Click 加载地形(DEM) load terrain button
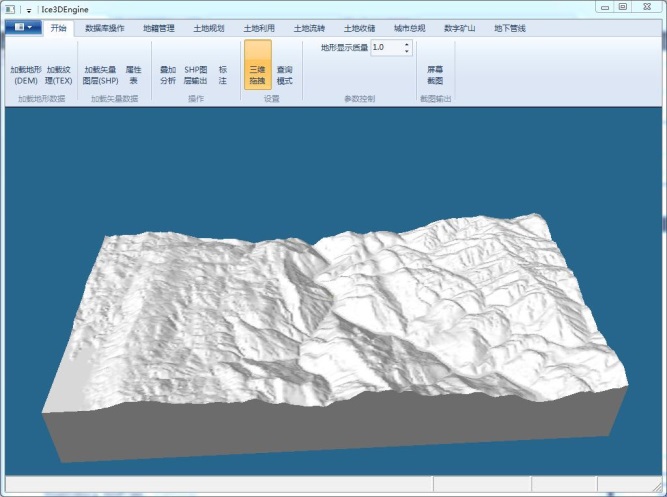667x497 pixels. [26, 74]
